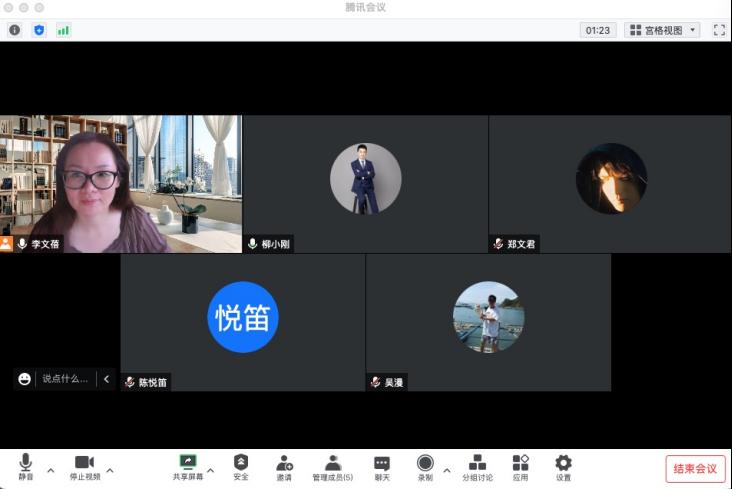Image resolution: width=732 pixels, height=489 pixels.
Task: Check the green network signal icon
Action: [x=64, y=30]
